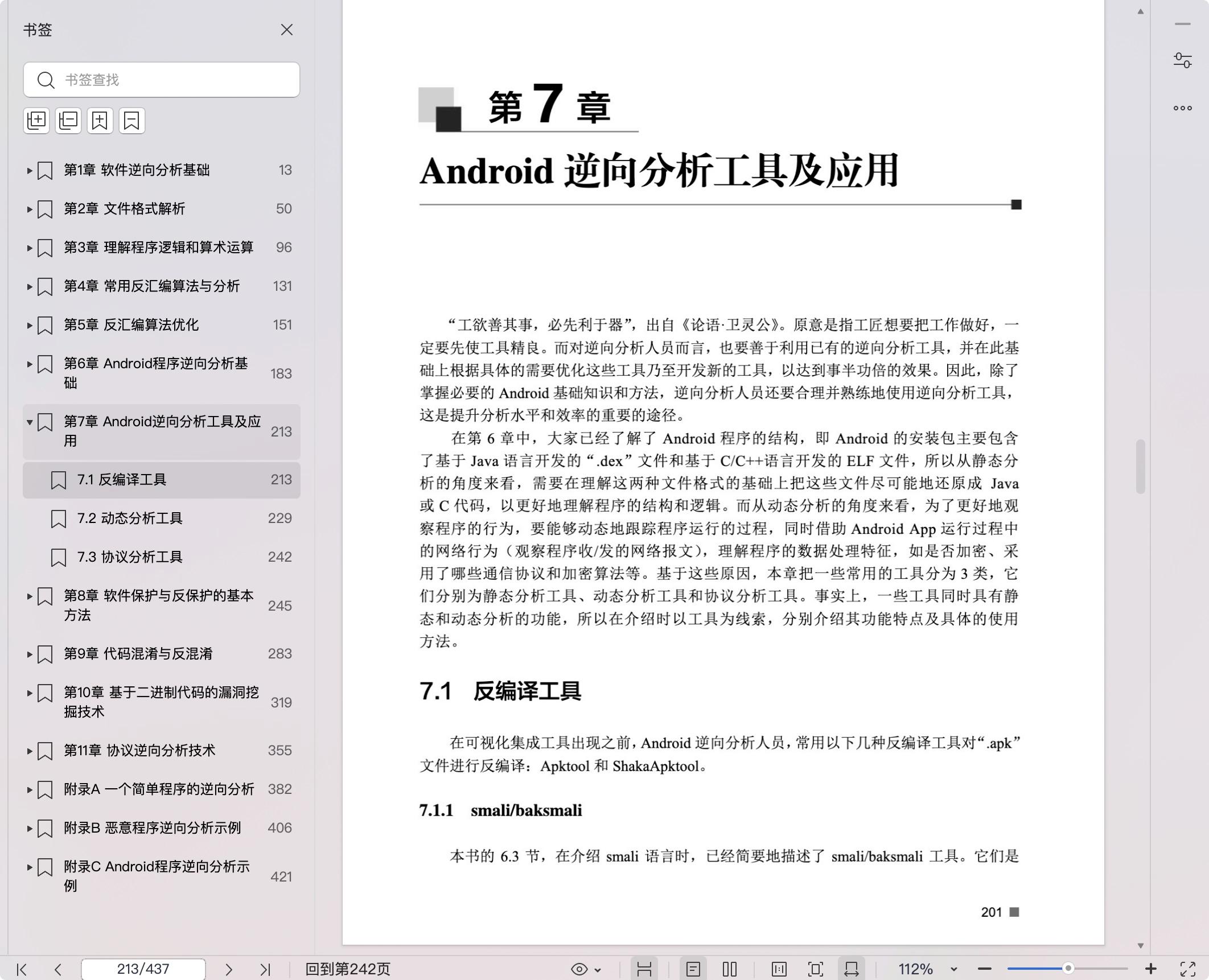Click the expand all bookmarks icon
The image size is (1209, 980).
[x=36, y=121]
